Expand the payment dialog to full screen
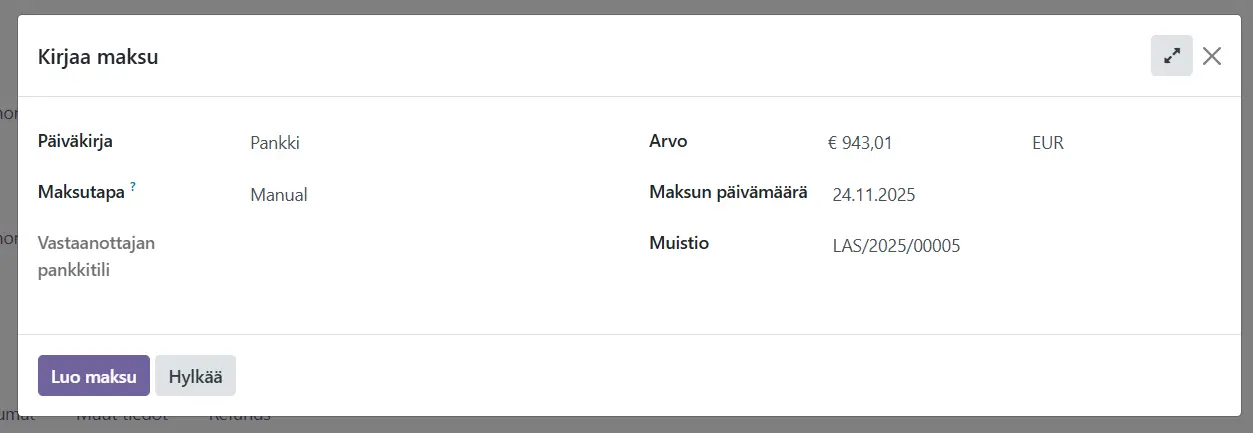 tap(1171, 56)
